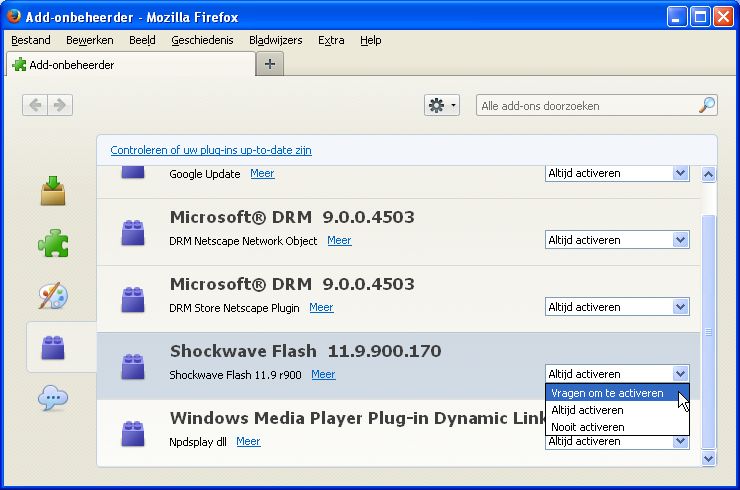Open the Extensions puzzle piece category
Screen dimensions: 740x490
pos(53,242)
